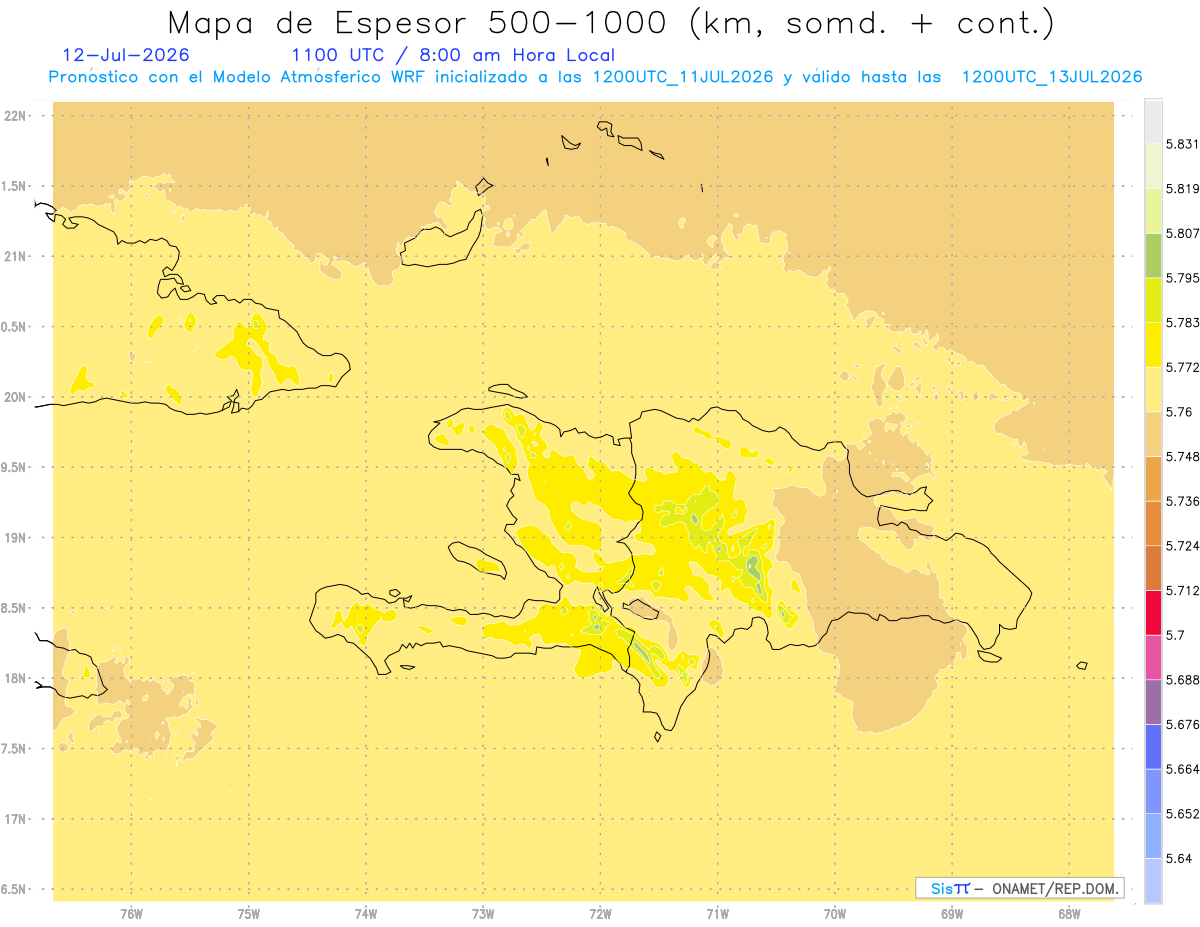Screen dimensions: 1200x927
Task: Click the longitude label '68W'
Action: coord(1069,915)
